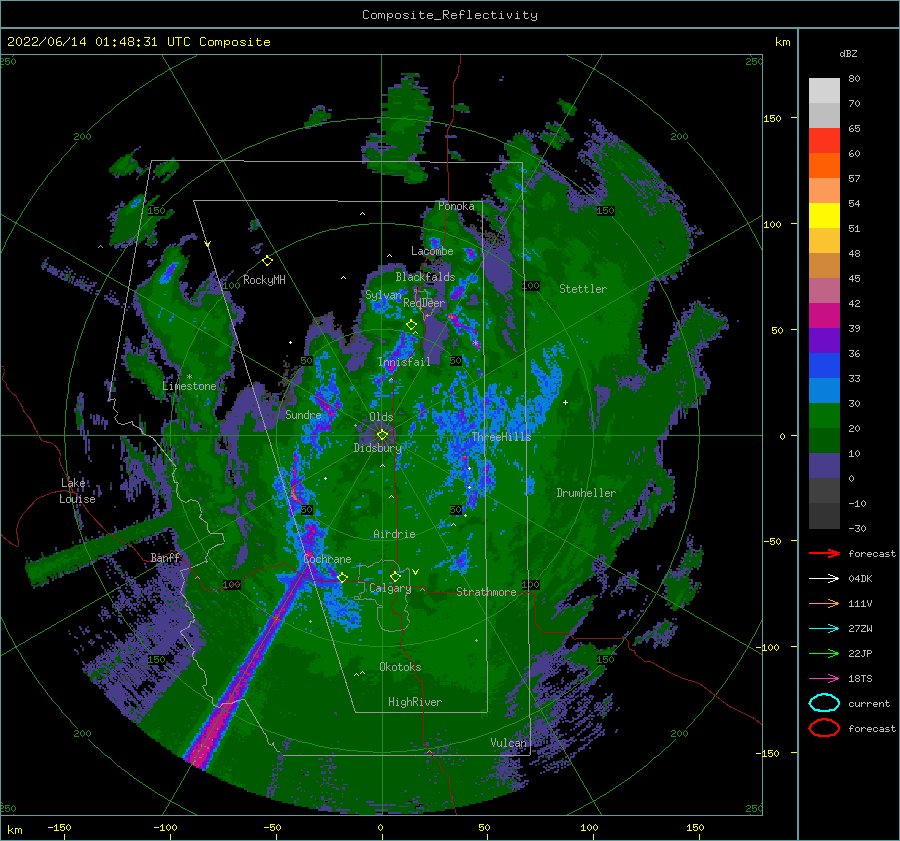The width and height of the screenshot is (900, 841).
Task: Pick the magenta swatch in dBZ legend
Action: pyautogui.click(x=824, y=315)
